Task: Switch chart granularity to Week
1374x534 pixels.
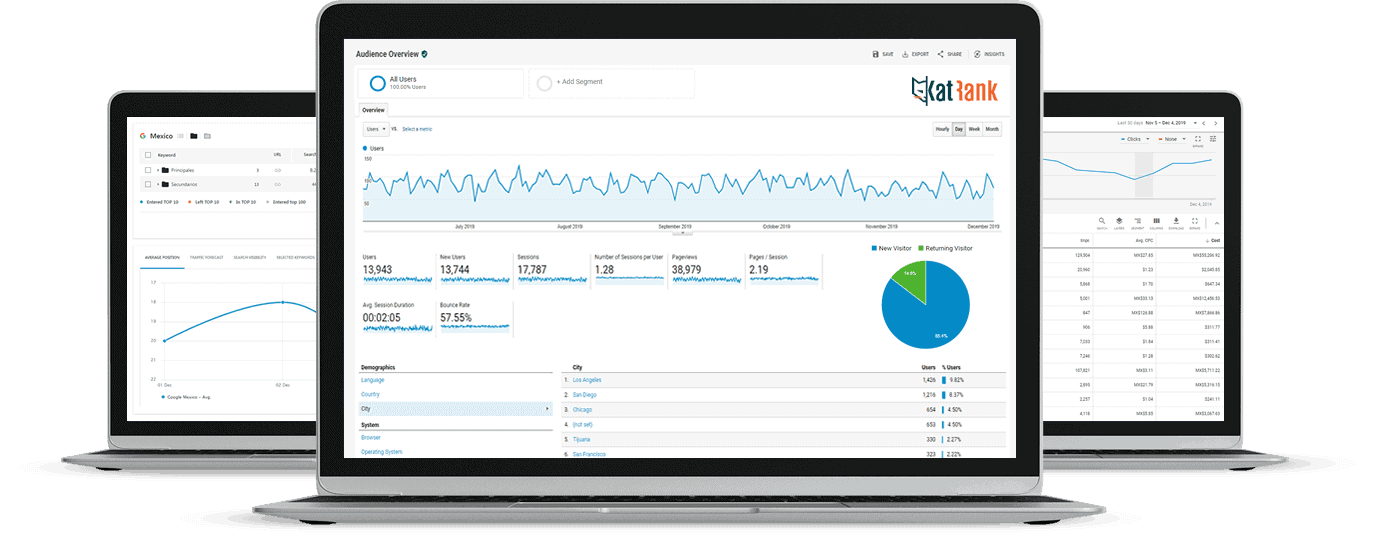Action: (x=974, y=129)
